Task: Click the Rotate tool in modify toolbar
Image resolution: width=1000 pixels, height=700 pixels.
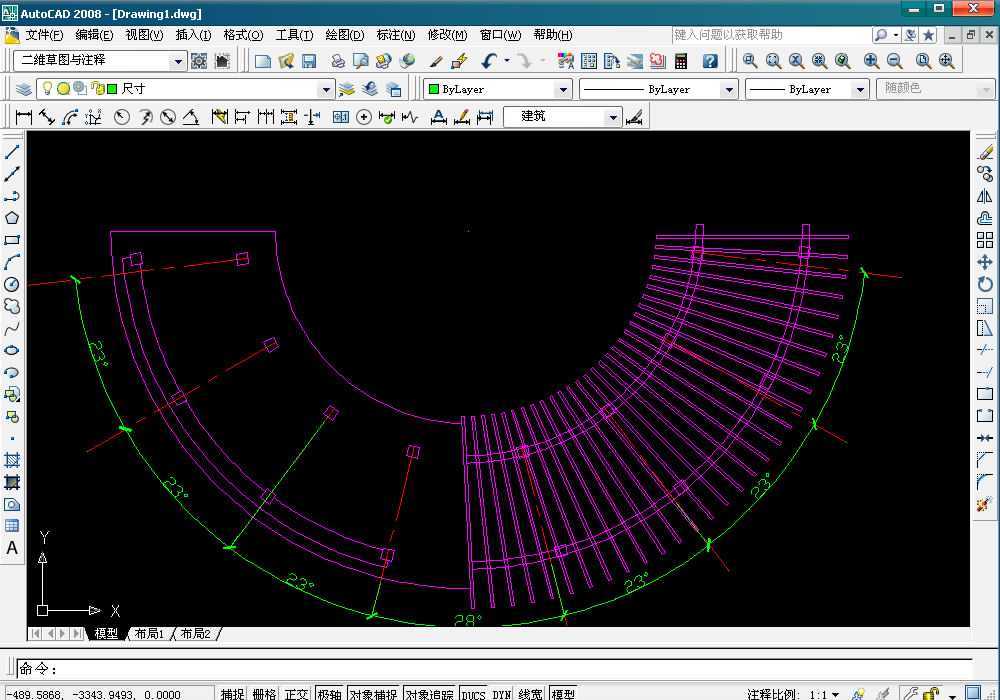Action: tap(985, 284)
